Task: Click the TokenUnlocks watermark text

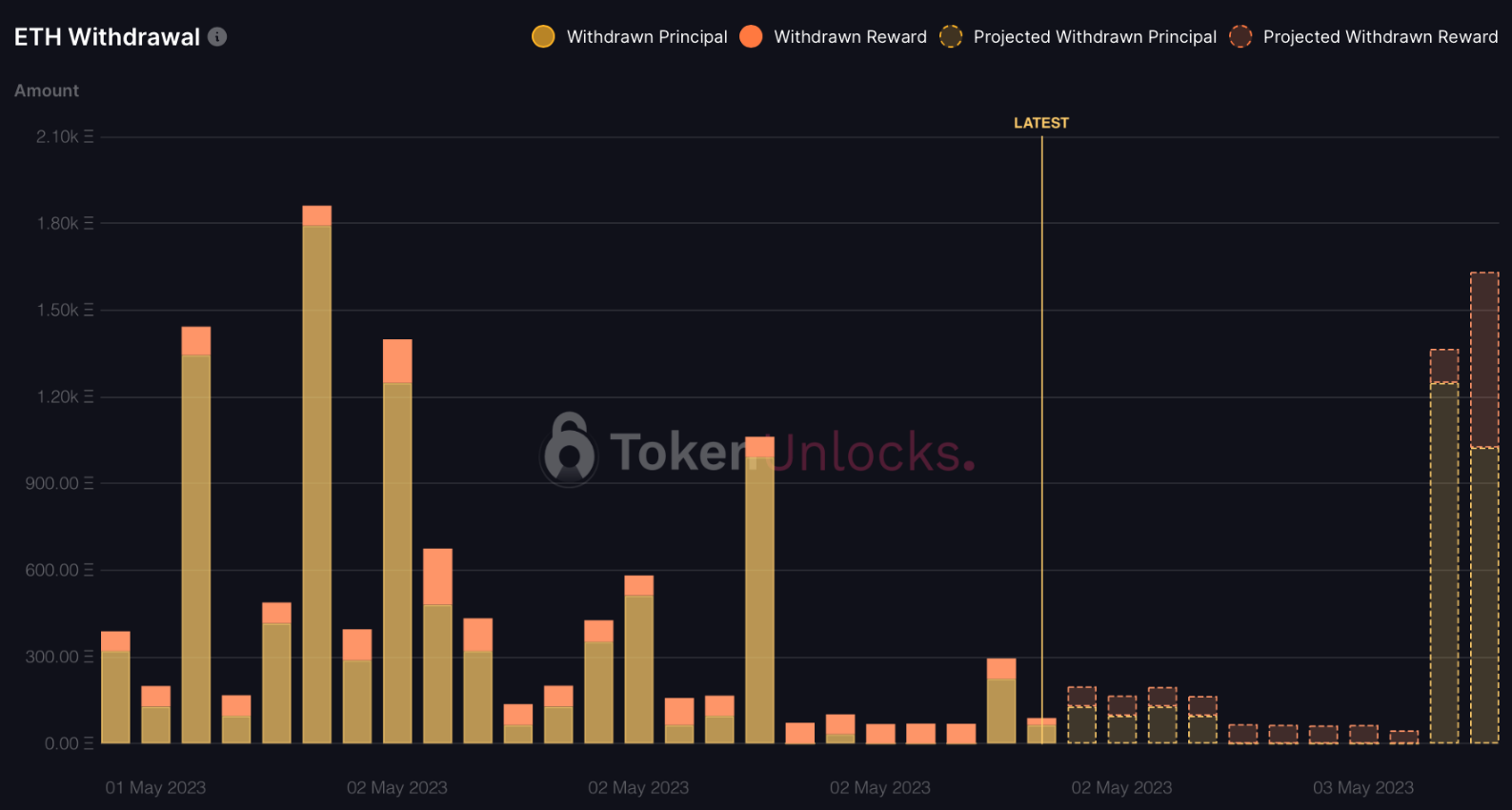Action: click(x=793, y=452)
